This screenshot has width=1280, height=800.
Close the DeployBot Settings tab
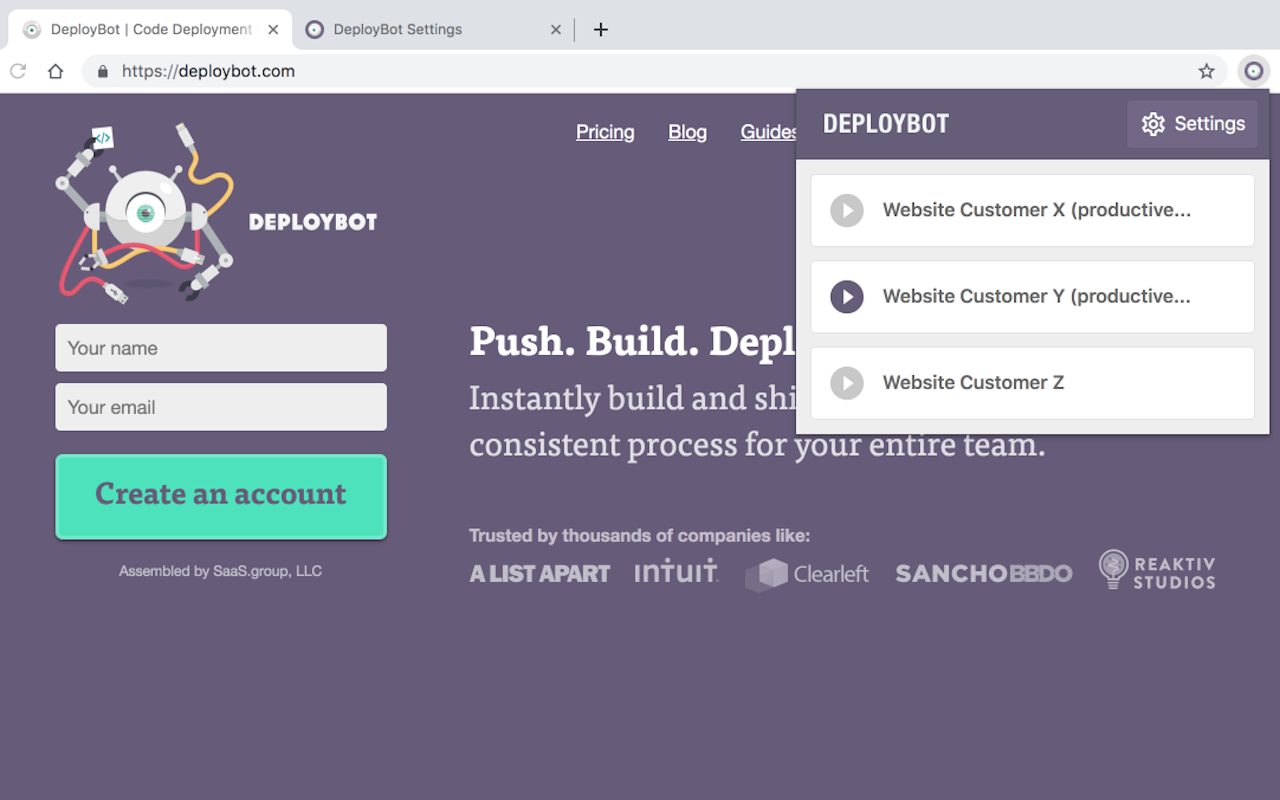pyautogui.click(x=556, y=30)
